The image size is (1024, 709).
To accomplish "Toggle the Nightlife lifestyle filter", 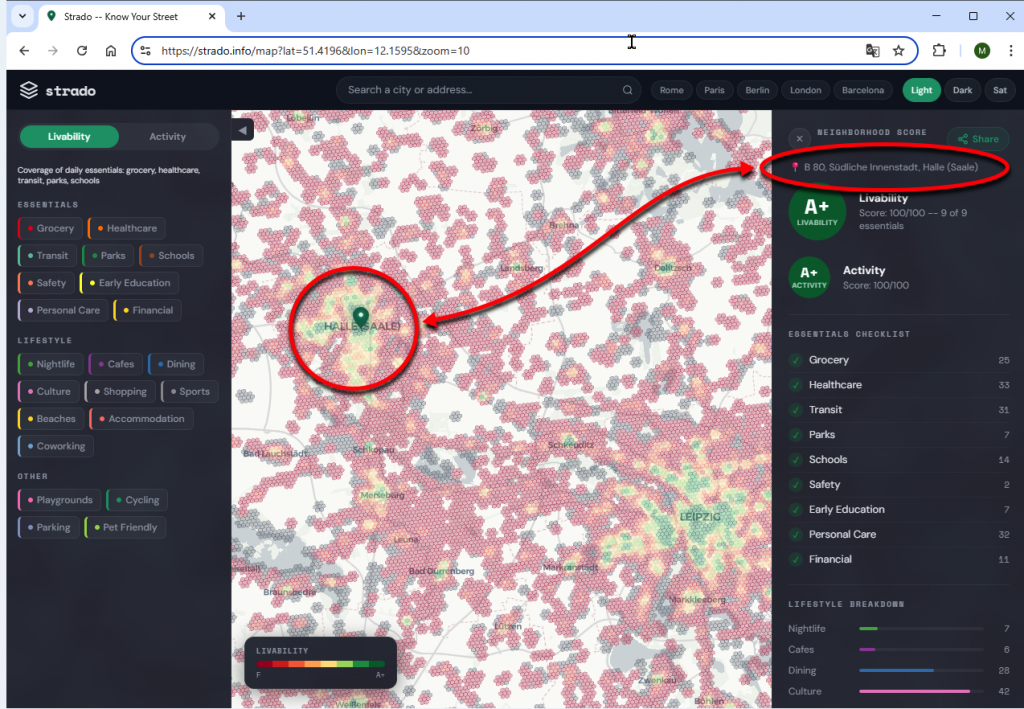I will [50, 364].
